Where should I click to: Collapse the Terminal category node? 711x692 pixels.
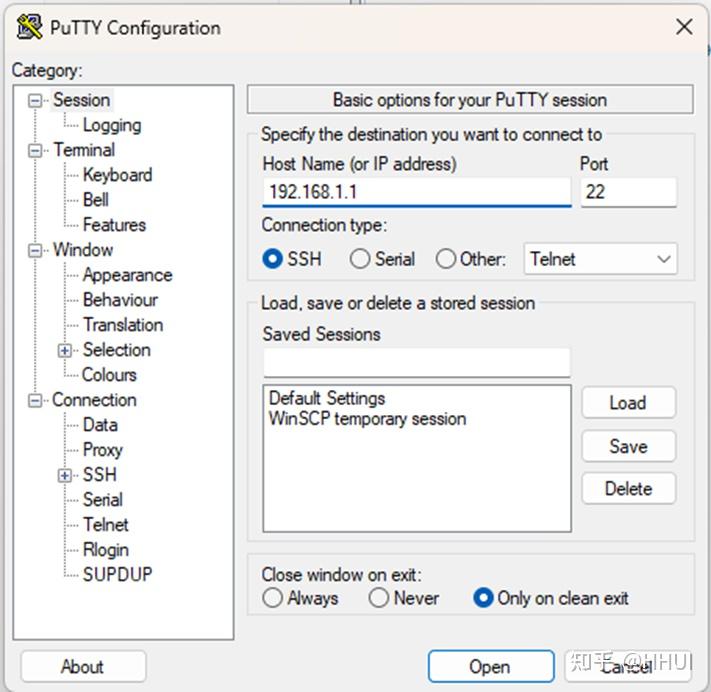(37, 150)
